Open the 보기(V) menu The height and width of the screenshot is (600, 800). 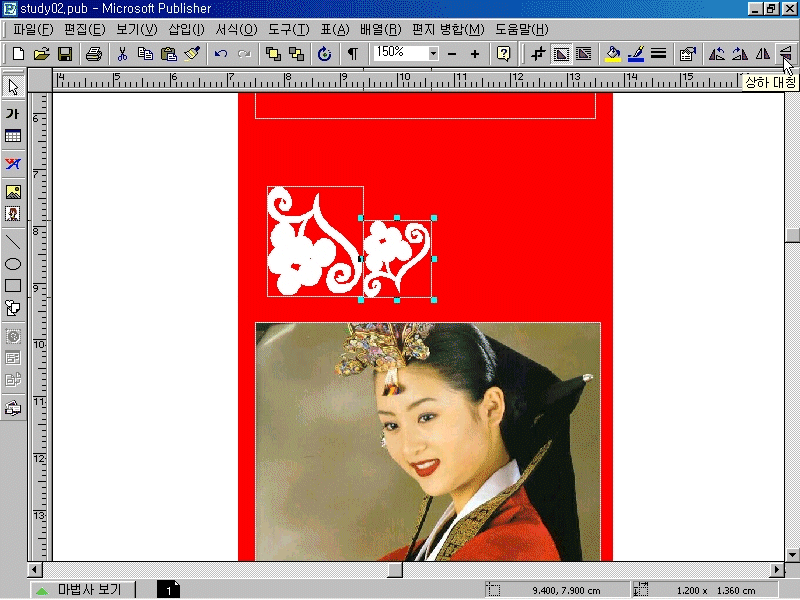coord(137,30)
